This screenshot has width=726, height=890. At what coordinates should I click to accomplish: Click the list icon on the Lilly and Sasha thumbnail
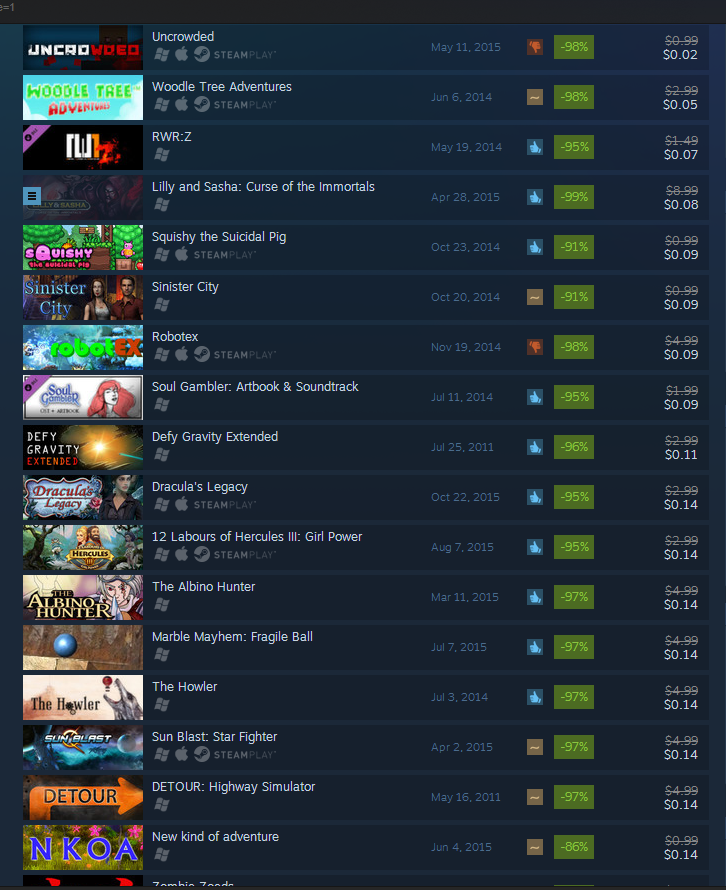pyautogui.click(x=32, y=196)
